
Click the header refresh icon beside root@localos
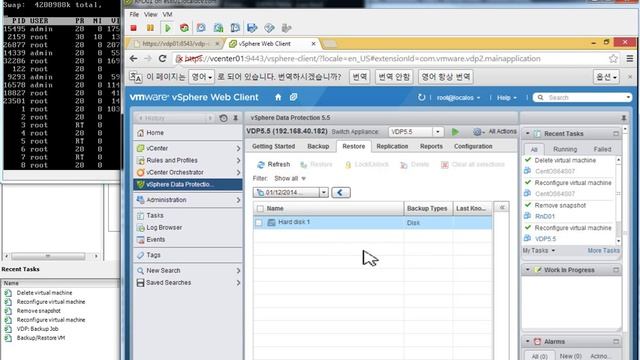pos(421,98)
